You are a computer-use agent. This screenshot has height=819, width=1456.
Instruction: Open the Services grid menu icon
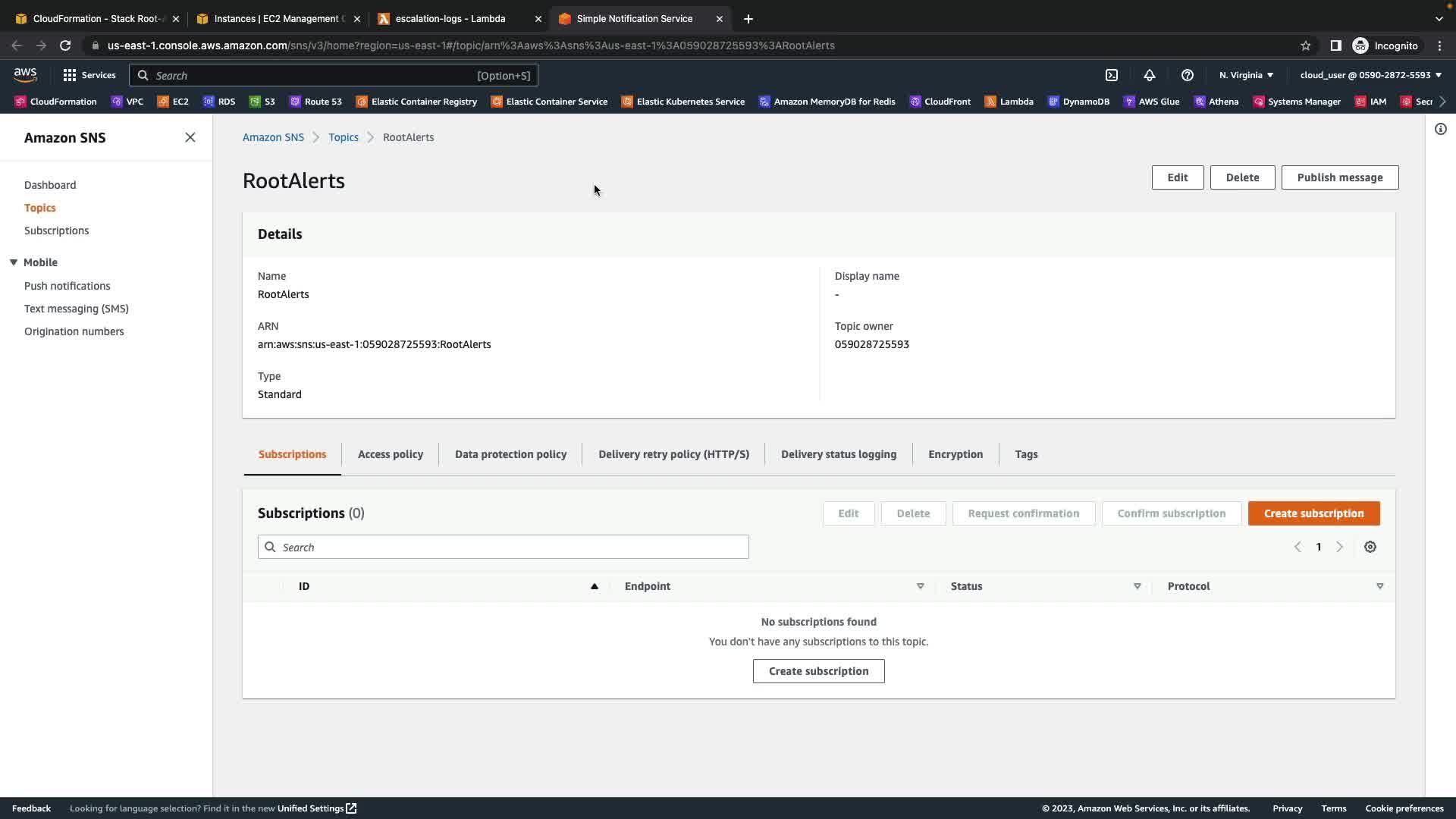70,75
